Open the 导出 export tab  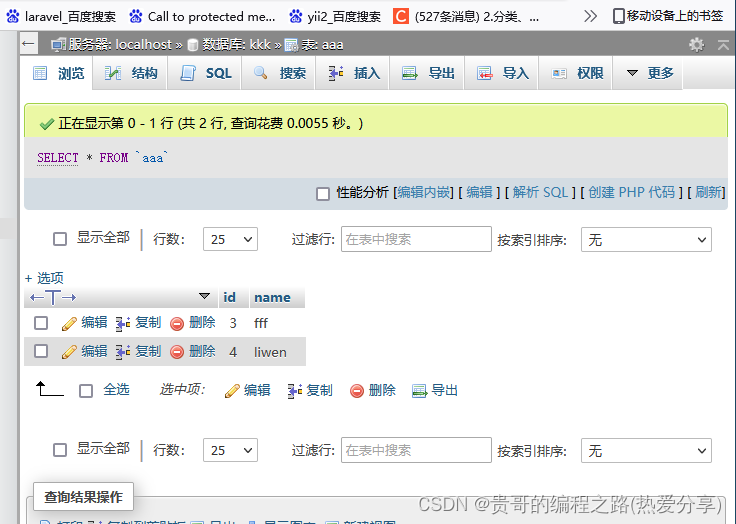(x=428, y=73)
